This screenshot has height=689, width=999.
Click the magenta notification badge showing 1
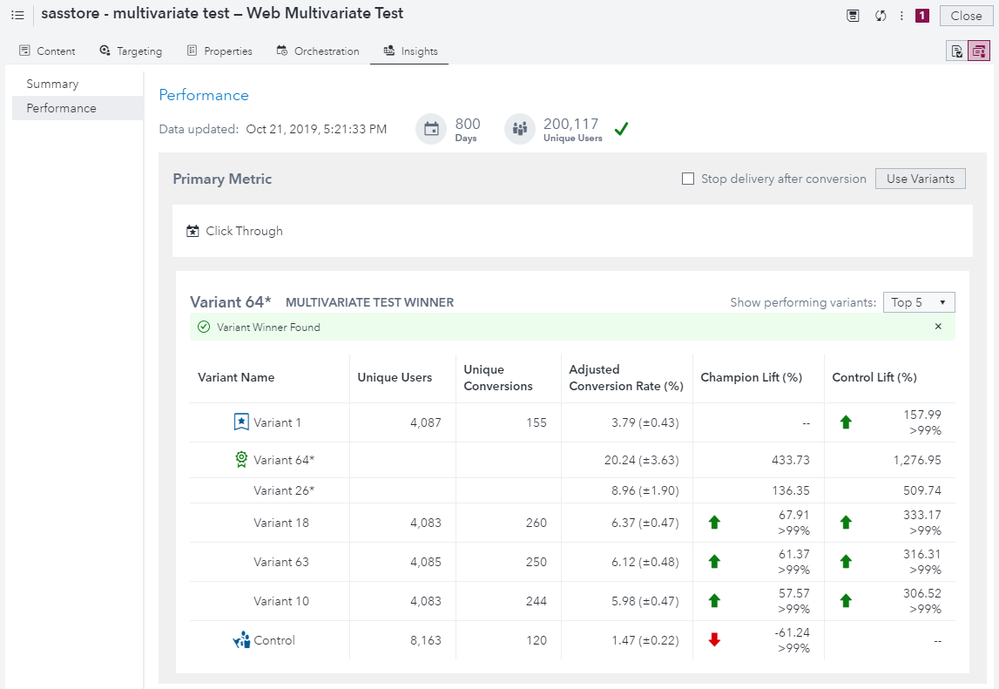922,16
